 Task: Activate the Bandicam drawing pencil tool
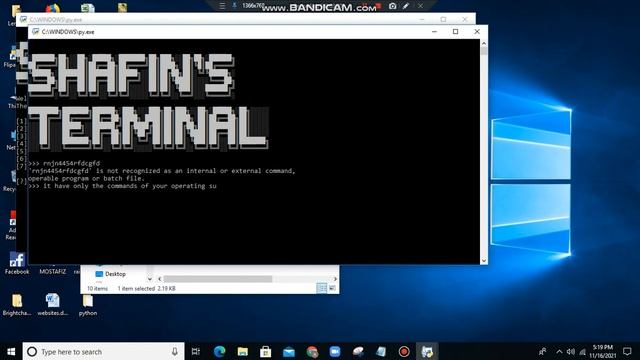point(406,6)
